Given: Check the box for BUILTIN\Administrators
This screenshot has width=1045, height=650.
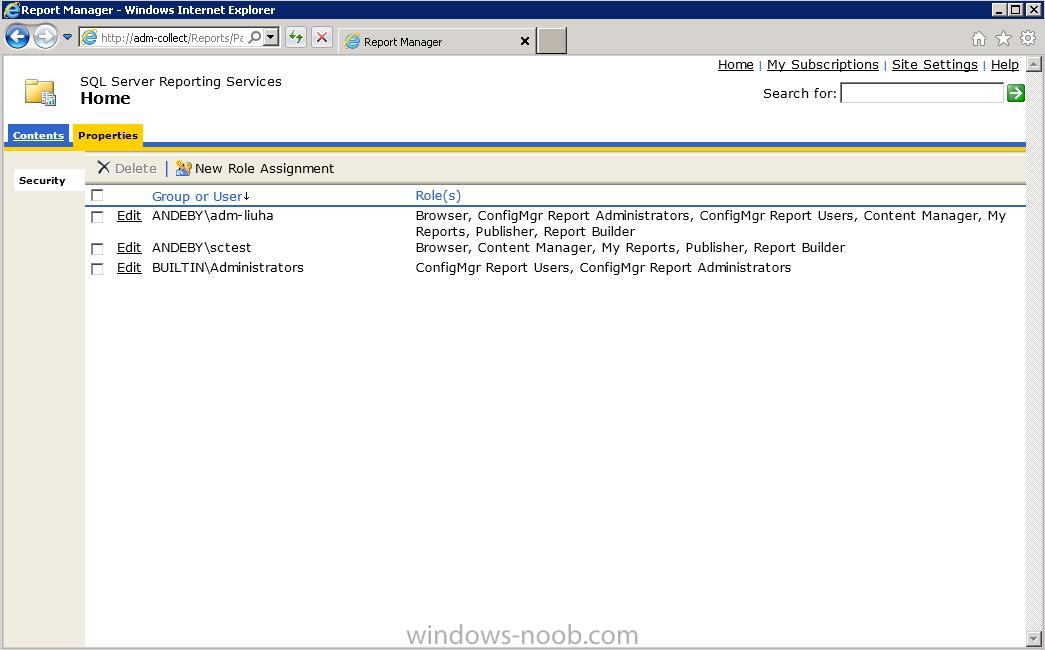Looking at the screenshot, I should click(97, 269).
